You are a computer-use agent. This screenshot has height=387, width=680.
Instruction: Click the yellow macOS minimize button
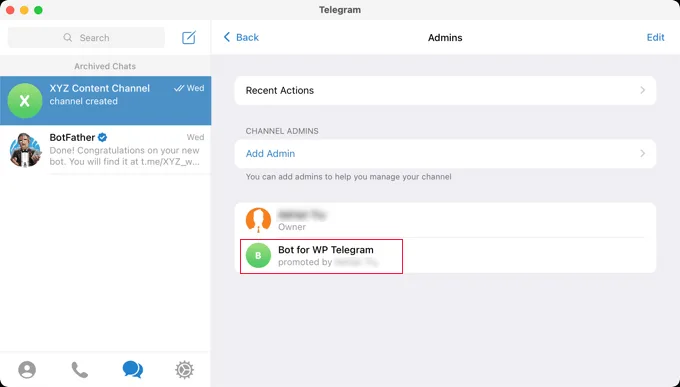coord(24,10)
